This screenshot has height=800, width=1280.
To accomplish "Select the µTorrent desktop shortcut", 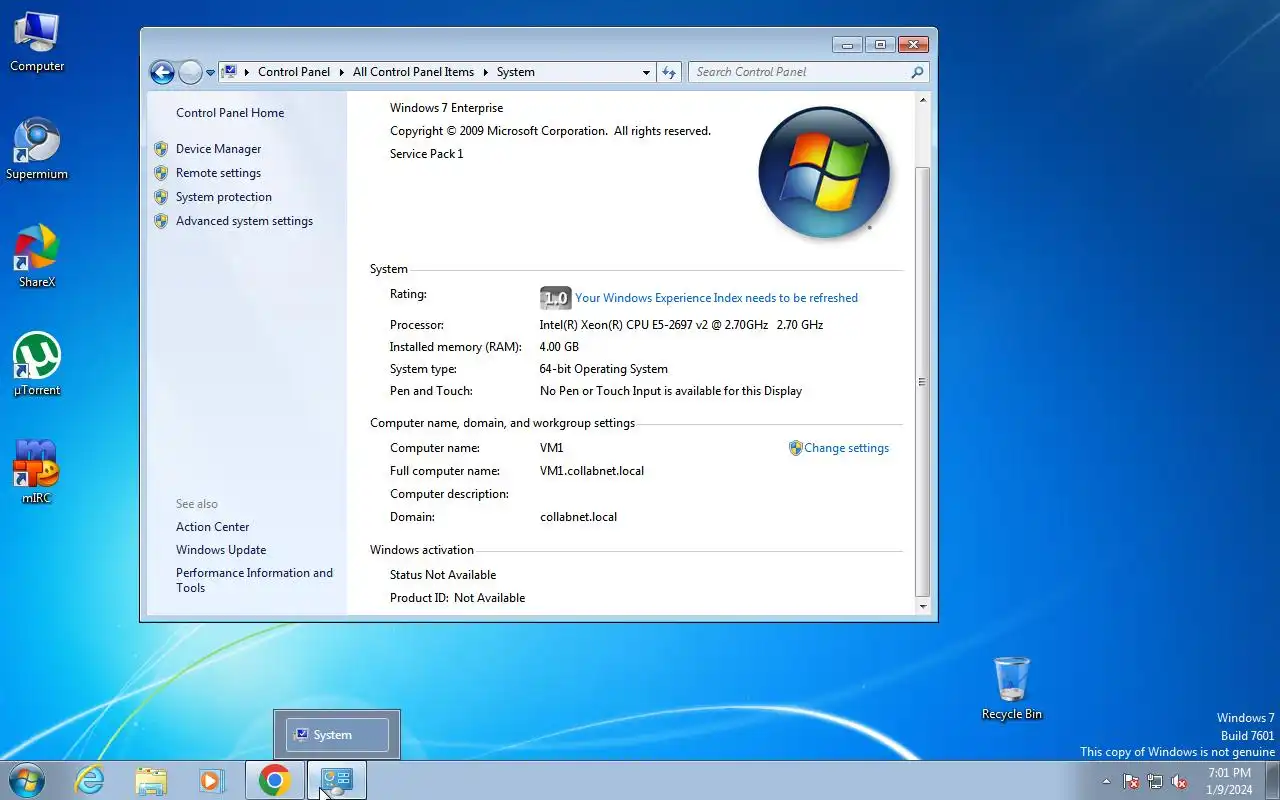I will click(x=37, y=365).
